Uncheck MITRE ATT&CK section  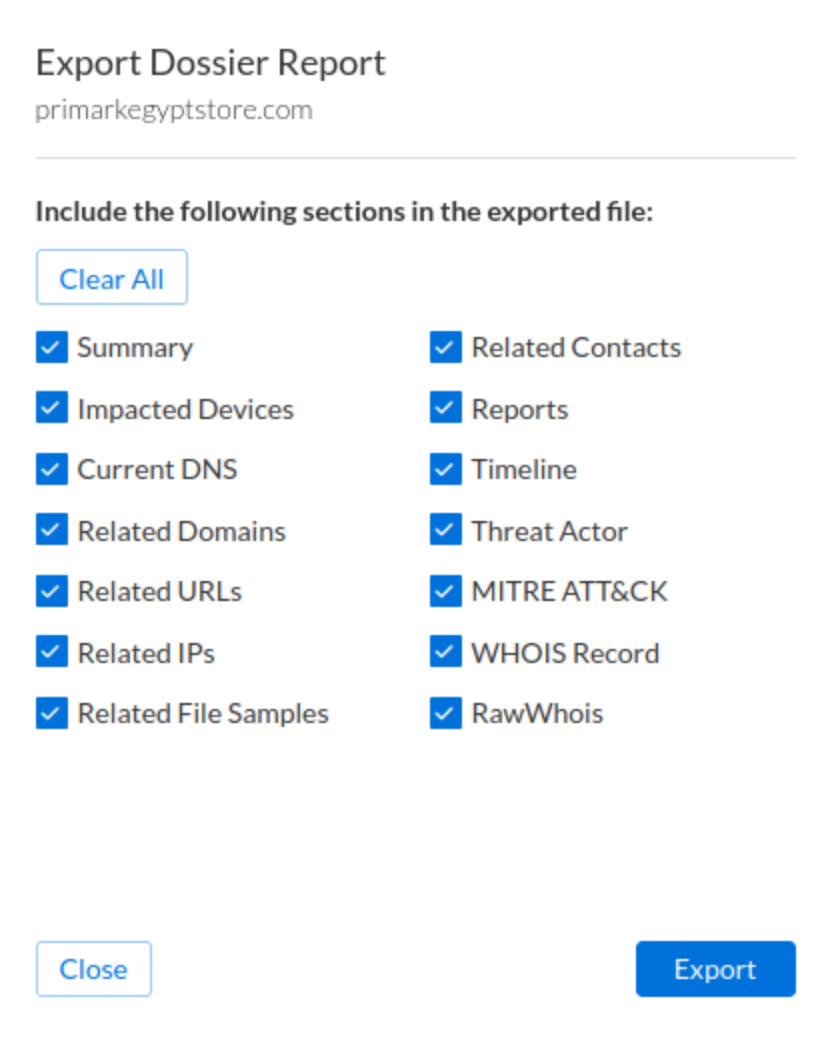tap(445, 592)
